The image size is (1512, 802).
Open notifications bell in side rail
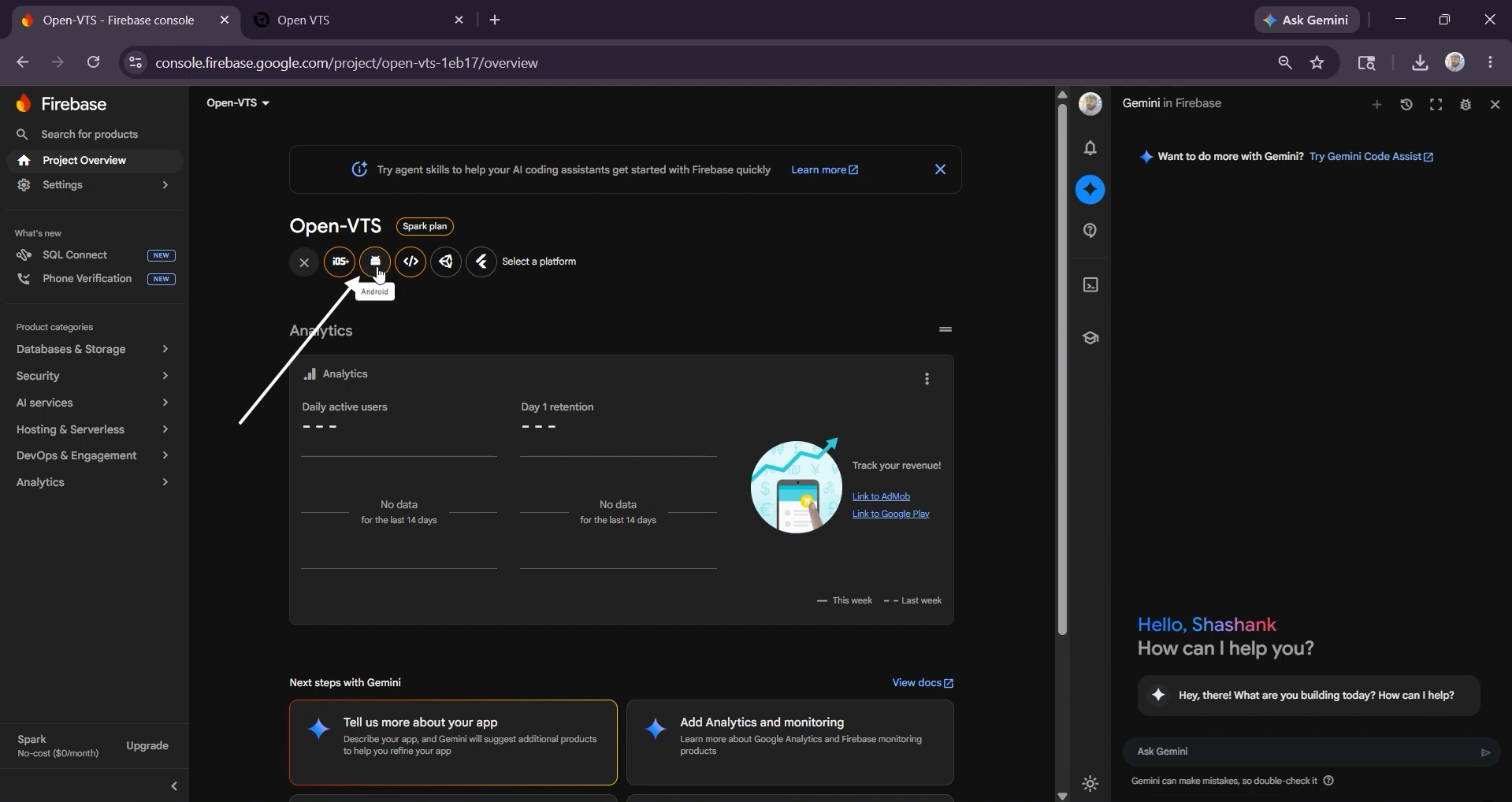point(1090,148)
